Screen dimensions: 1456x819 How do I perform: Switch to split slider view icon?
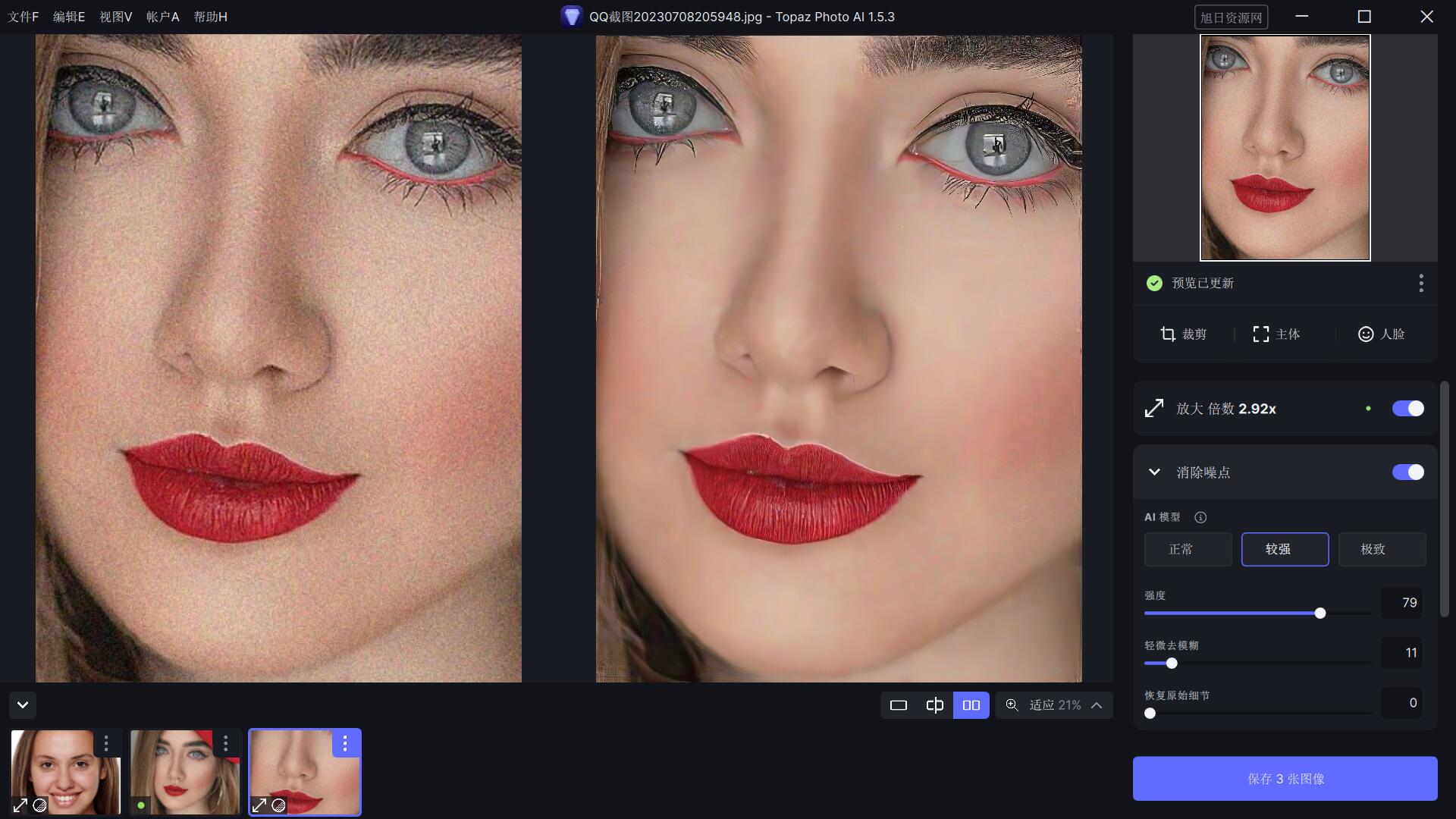click(x=934, y=705)
